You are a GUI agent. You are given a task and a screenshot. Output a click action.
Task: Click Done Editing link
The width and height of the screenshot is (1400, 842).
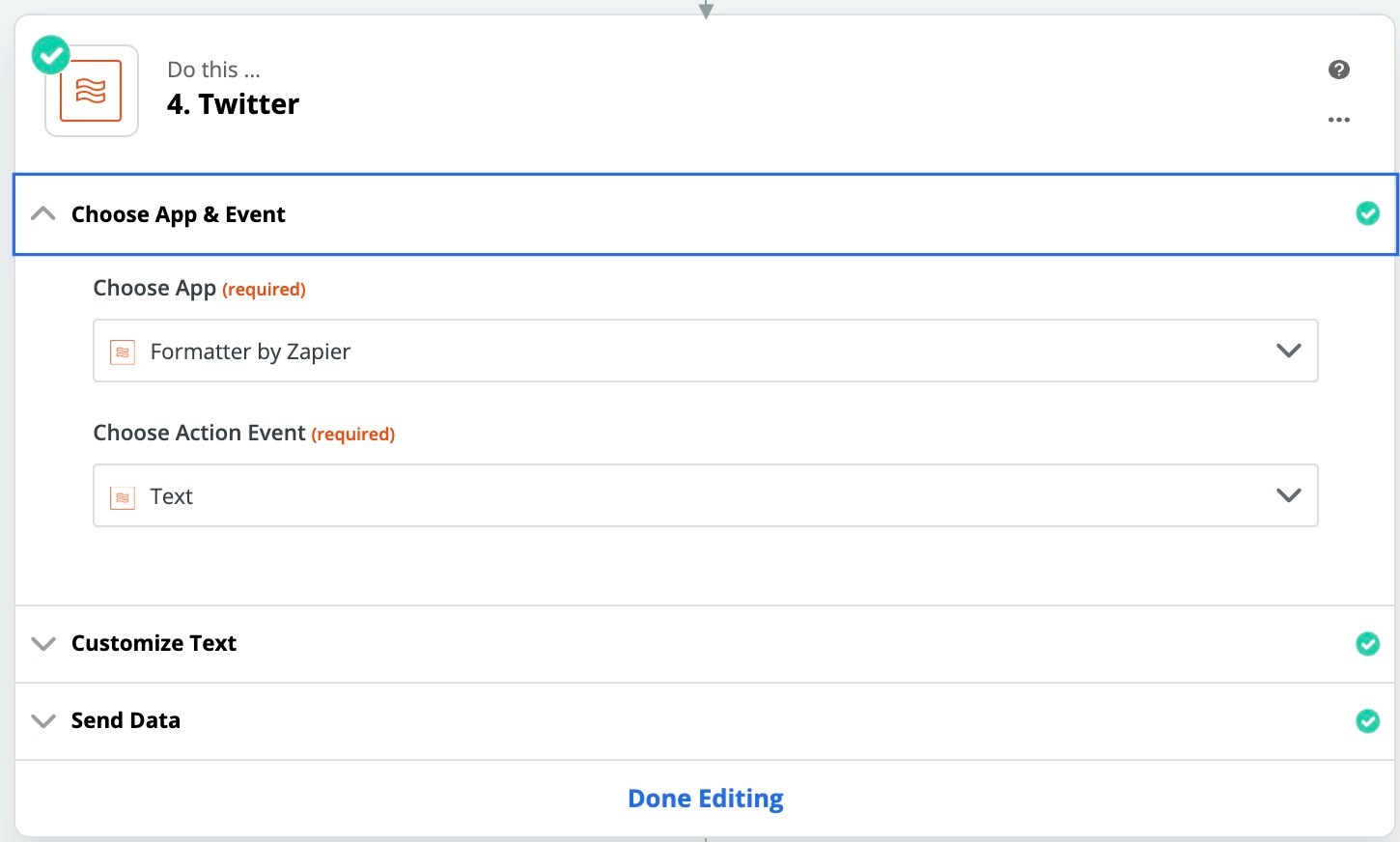pyautogui.click(x=706, y=799)
